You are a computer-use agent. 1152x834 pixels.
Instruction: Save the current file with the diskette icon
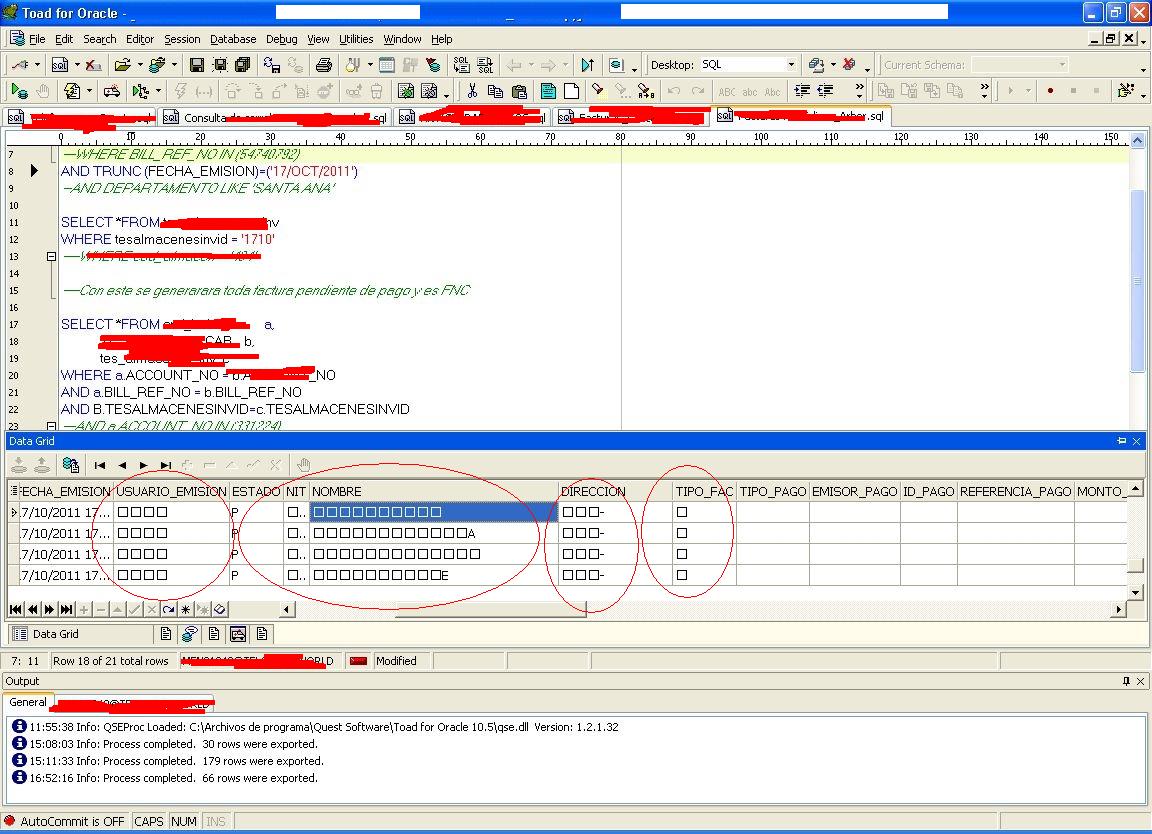tap(196, 65)
